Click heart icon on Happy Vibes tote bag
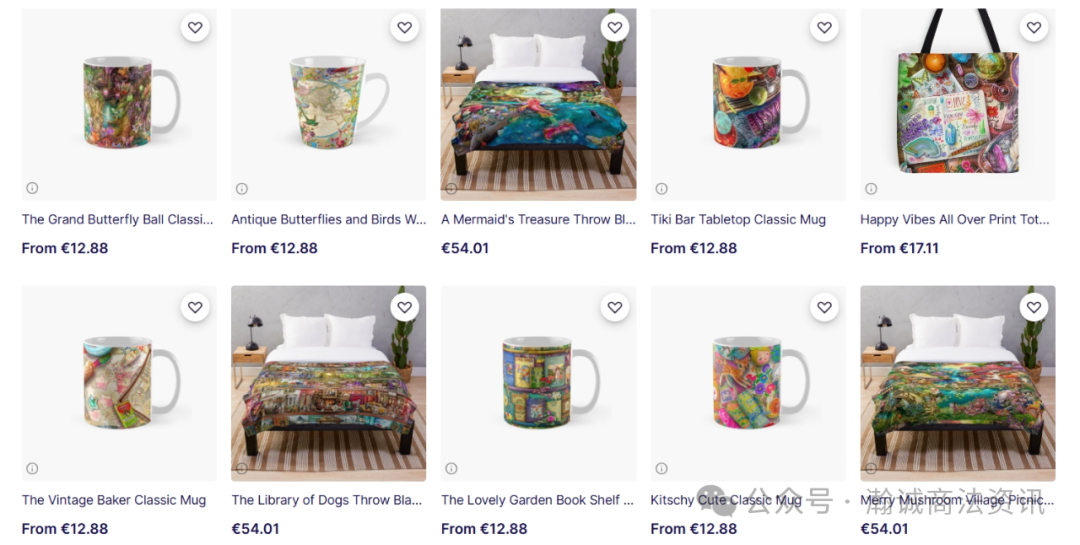The height and width of the screenshot is (545, 1080). (x=1034, y=28)
